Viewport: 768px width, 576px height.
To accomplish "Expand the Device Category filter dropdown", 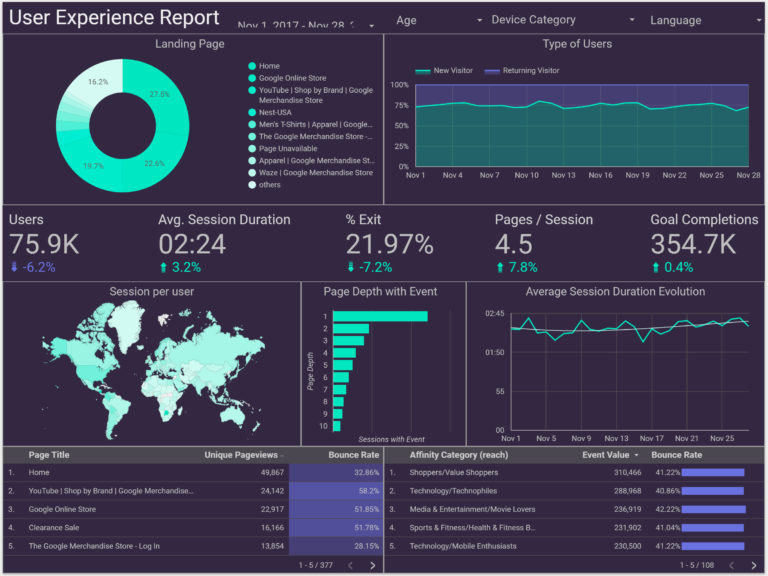I will [562, 20].
